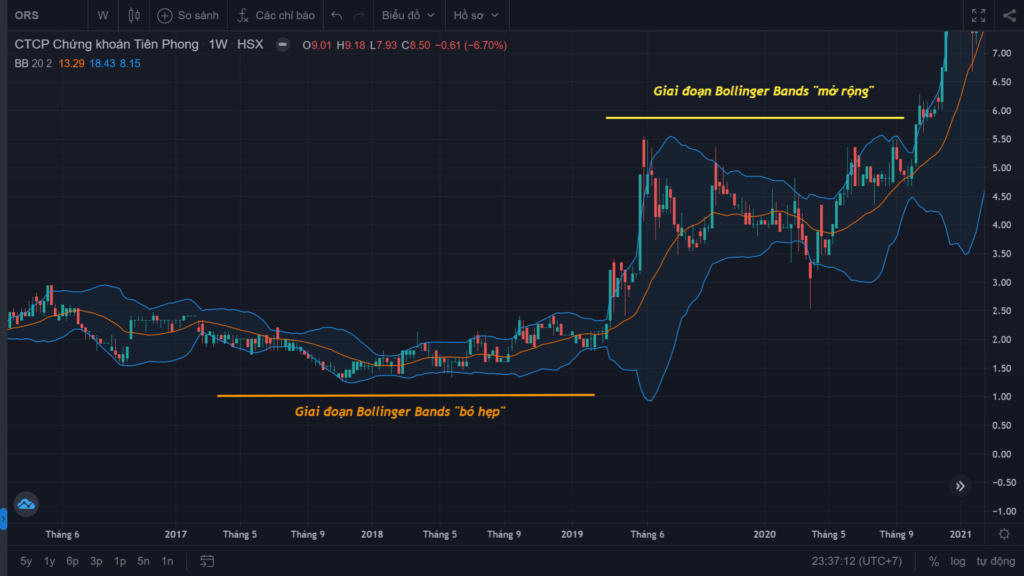Click the 2018 time axis label

click(x=372, y=534)
